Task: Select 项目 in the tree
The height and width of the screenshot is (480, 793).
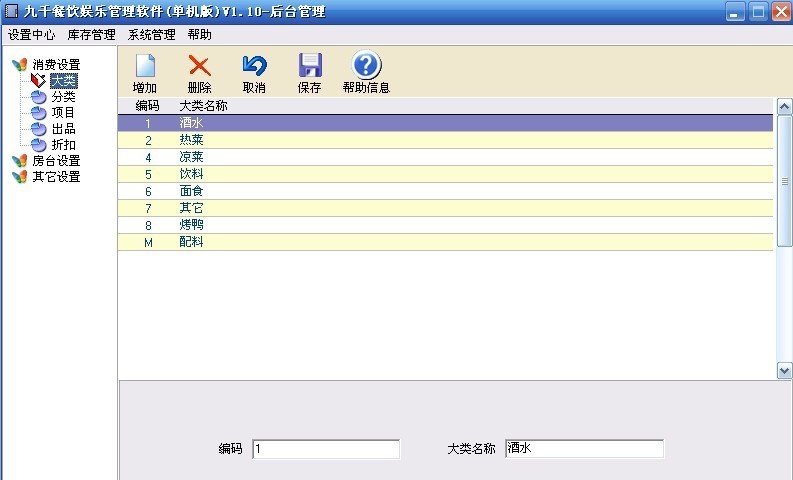Action: point(63,113)
